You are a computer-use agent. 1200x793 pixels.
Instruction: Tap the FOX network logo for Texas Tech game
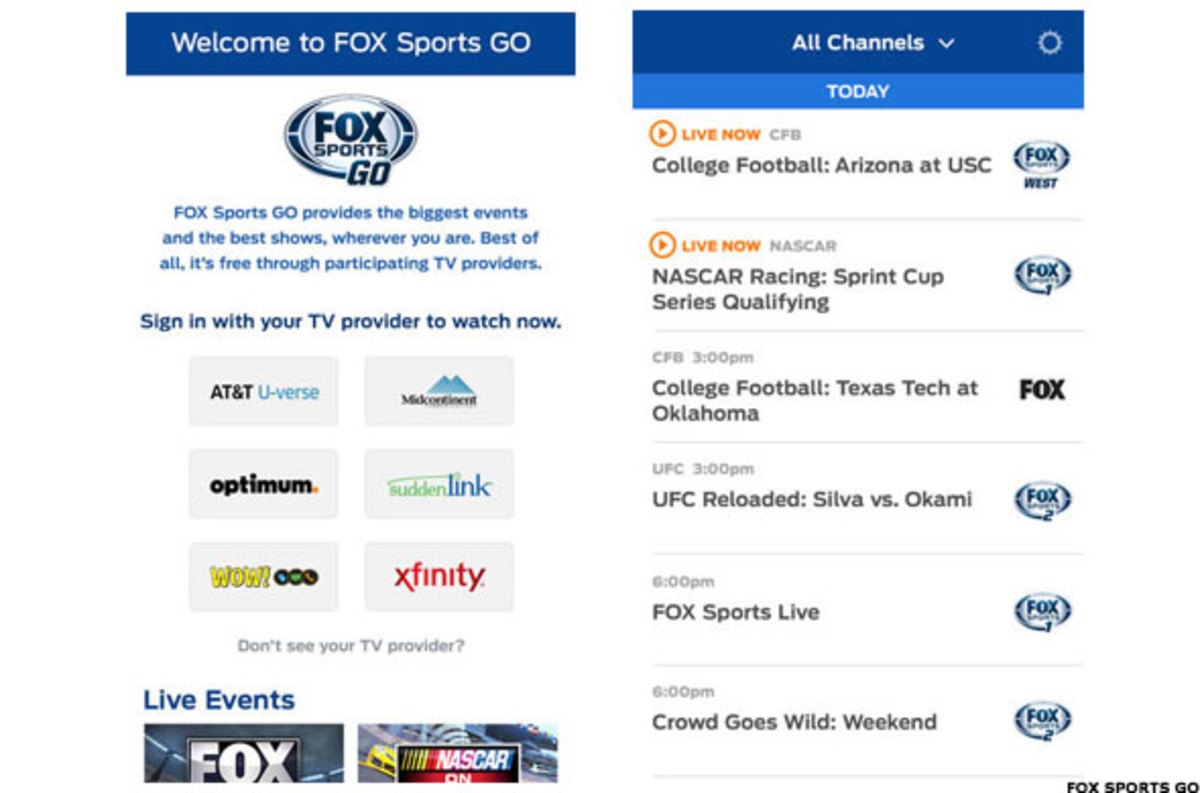coord(1041,389)
